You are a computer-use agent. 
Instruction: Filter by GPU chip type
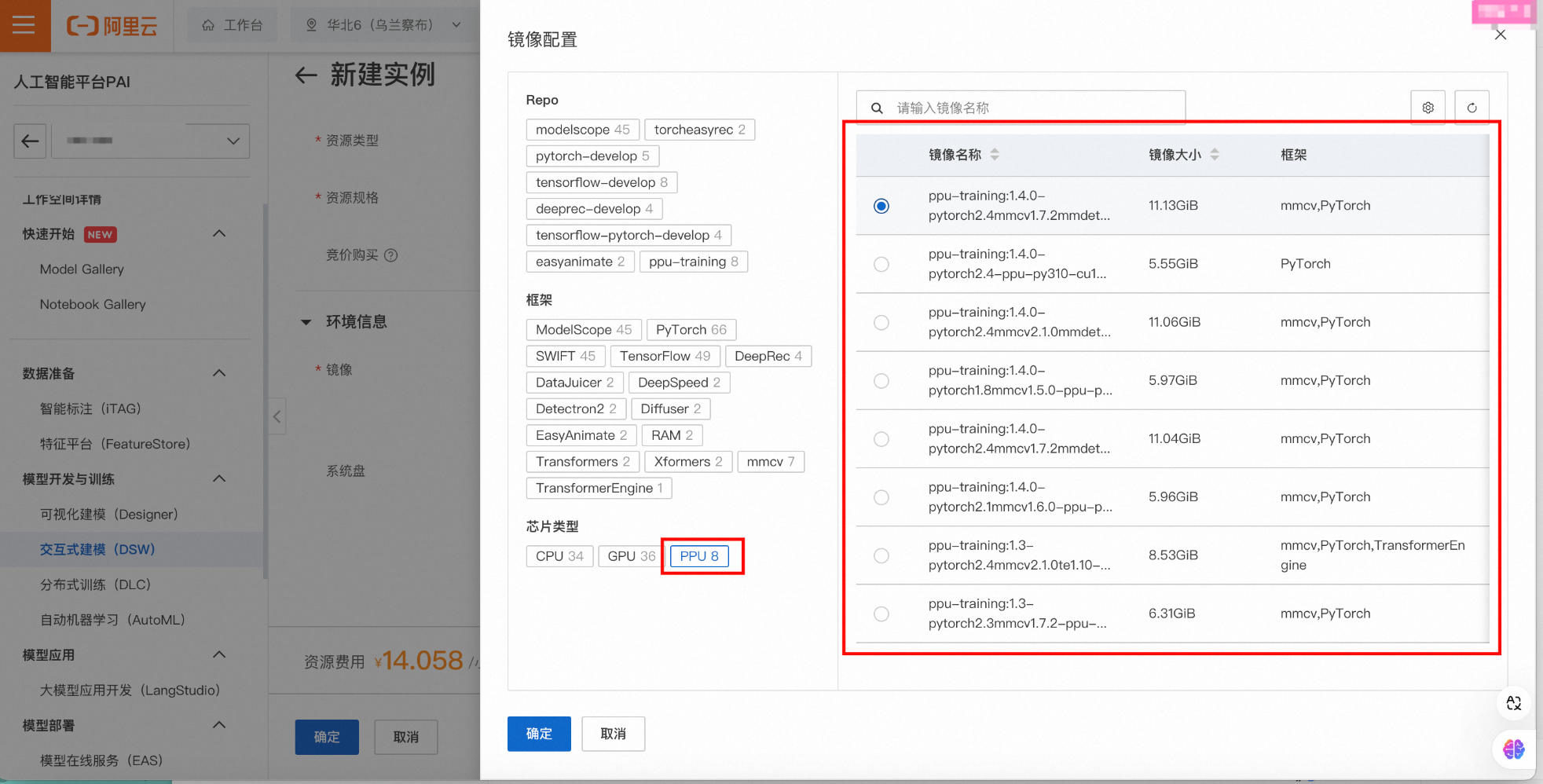631,556
